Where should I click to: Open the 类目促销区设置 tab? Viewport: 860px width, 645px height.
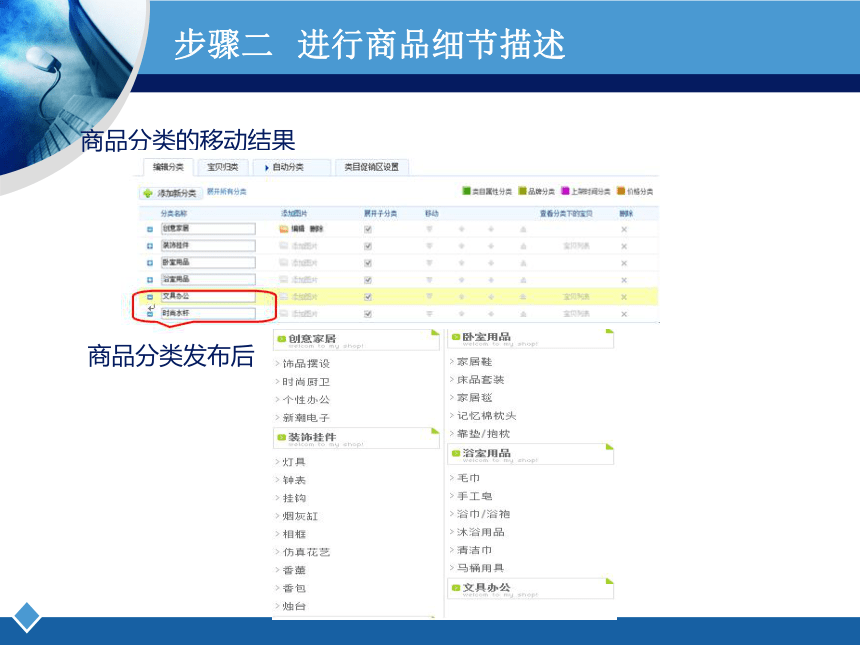(371, 167)
